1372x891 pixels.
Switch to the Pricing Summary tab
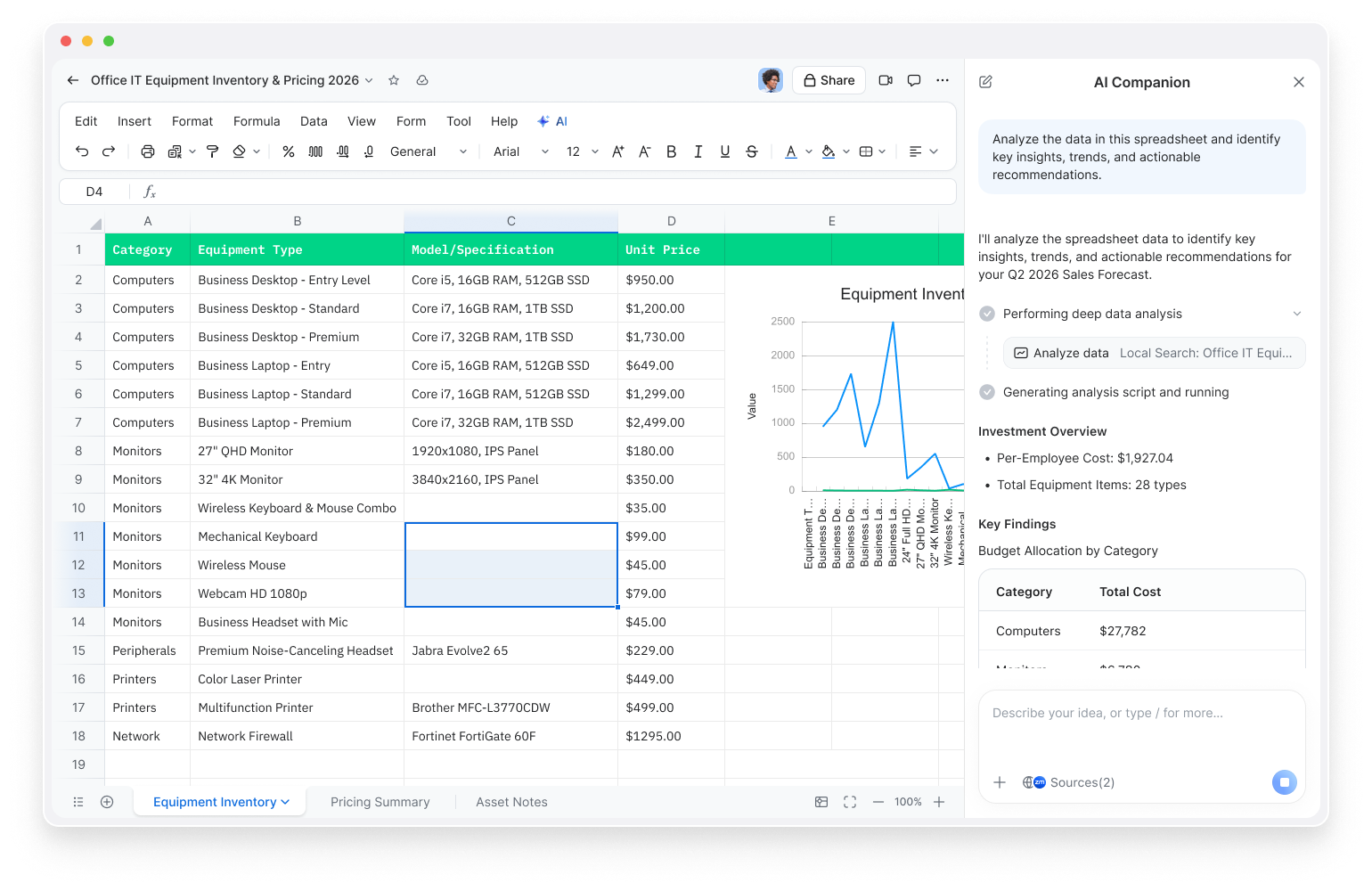(380, 801)
